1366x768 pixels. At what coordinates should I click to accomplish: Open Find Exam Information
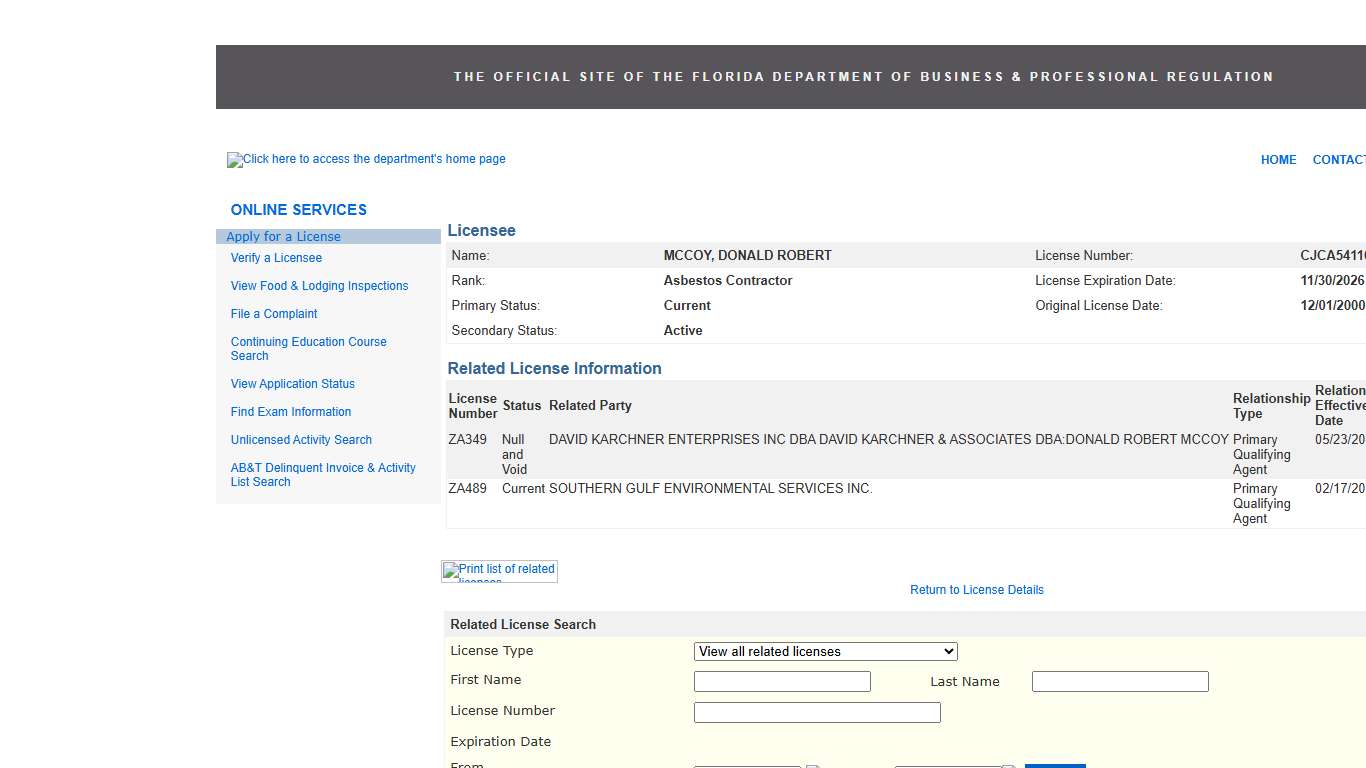(290, 411)
